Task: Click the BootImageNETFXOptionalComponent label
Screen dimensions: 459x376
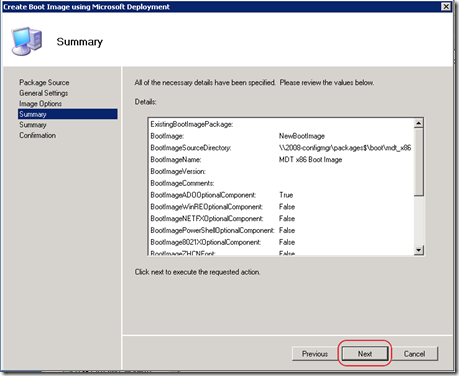Action: tap(207, 219)
